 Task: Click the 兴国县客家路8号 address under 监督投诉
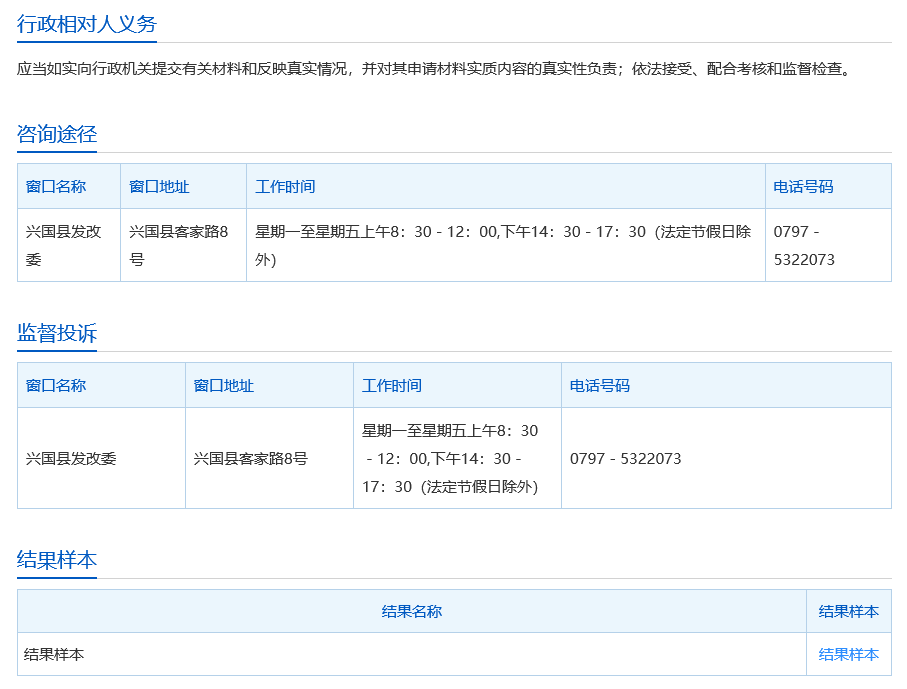(x=251, y=458)
